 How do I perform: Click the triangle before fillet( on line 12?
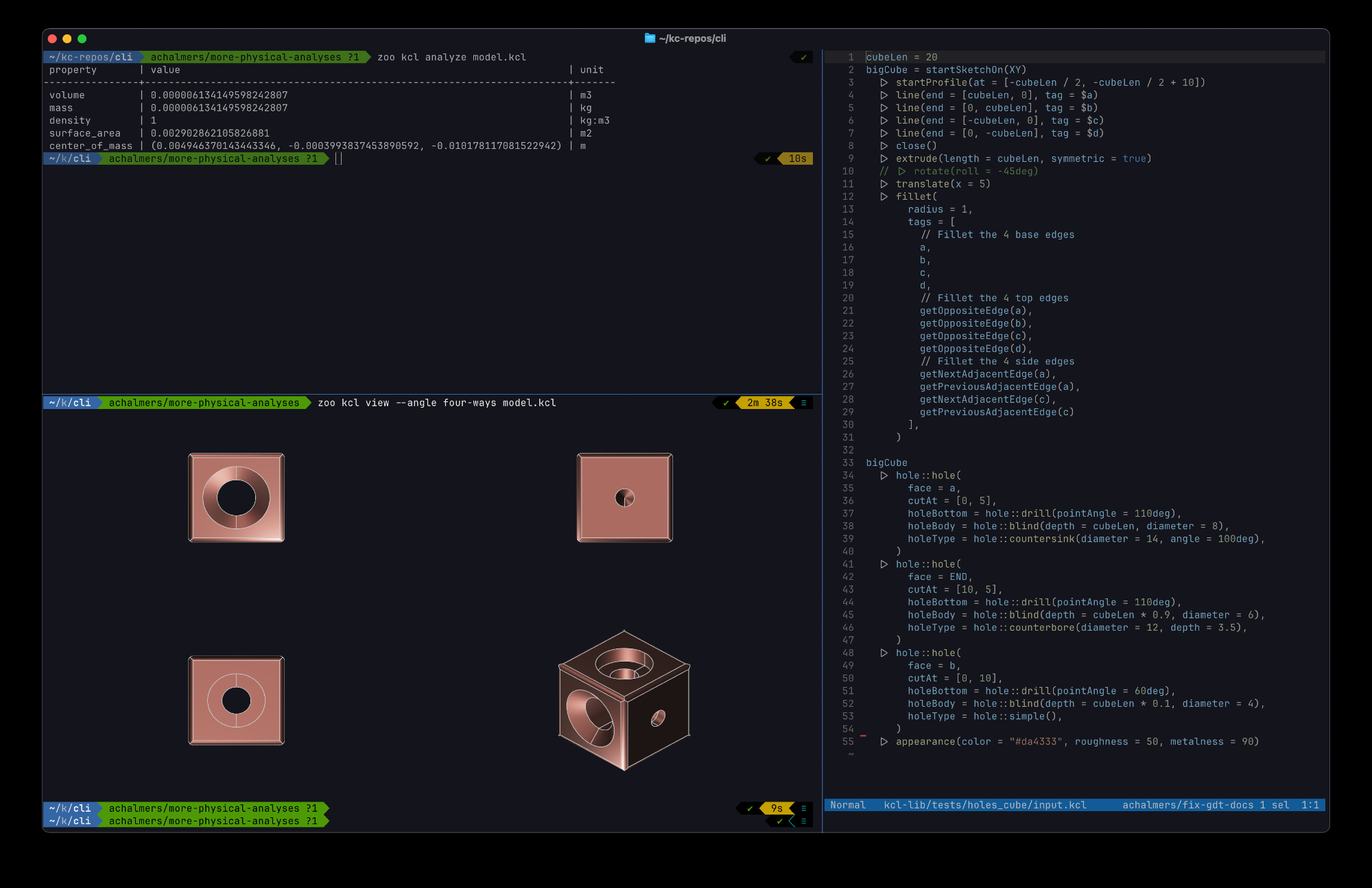pos(884,197)
